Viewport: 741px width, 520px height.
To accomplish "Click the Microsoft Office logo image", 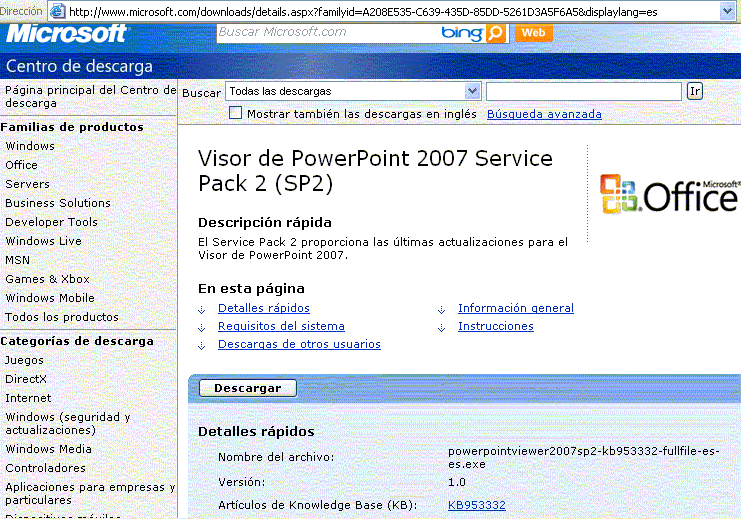I will pyautogui.click(x=669, y=194).
